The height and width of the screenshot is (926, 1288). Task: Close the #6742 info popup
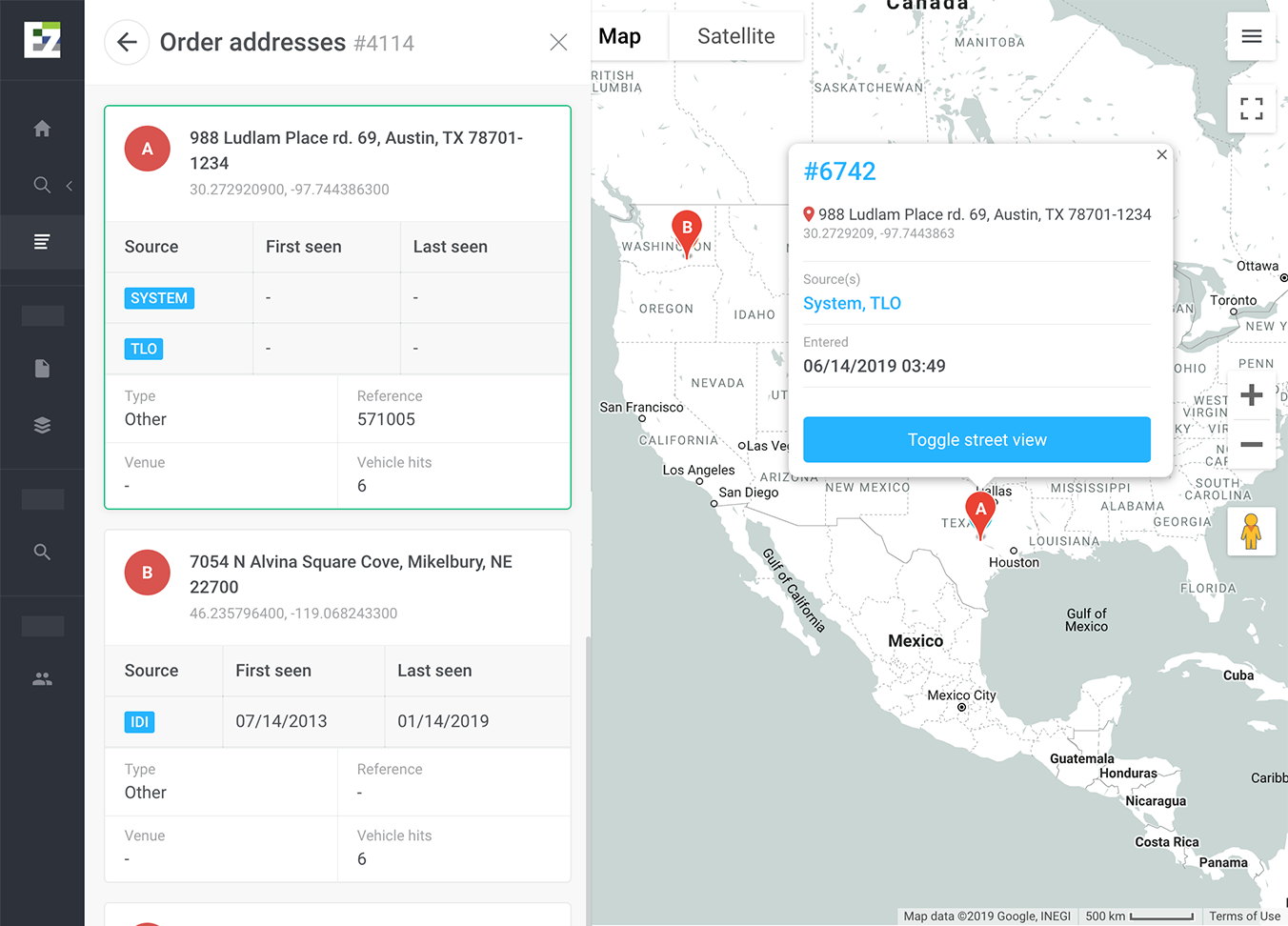coord(1161,154)
